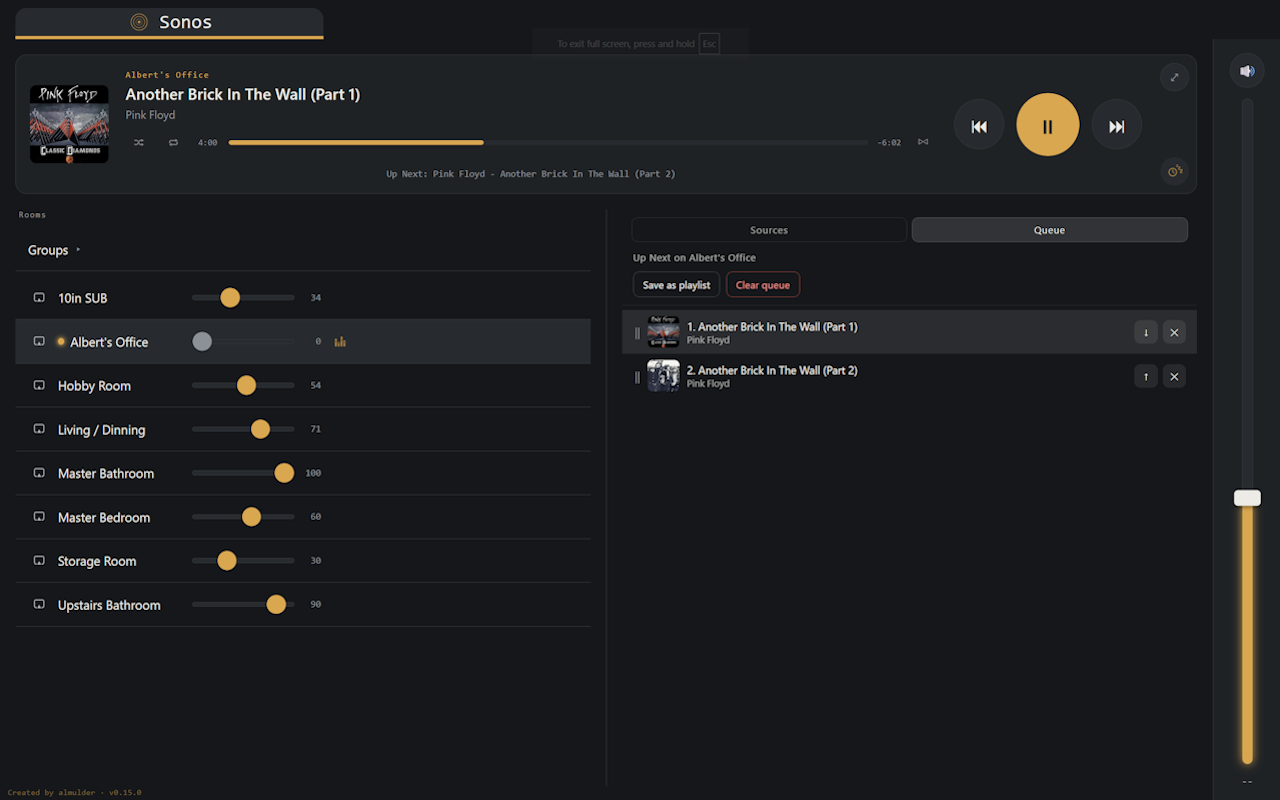1280x800 pixels.
Task: Click the 'Created by almulder' footer text
Action: (74, 793)
